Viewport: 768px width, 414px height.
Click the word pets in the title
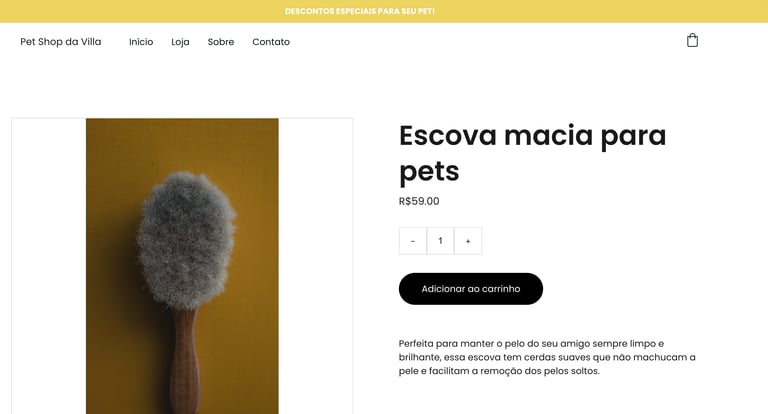429,171
